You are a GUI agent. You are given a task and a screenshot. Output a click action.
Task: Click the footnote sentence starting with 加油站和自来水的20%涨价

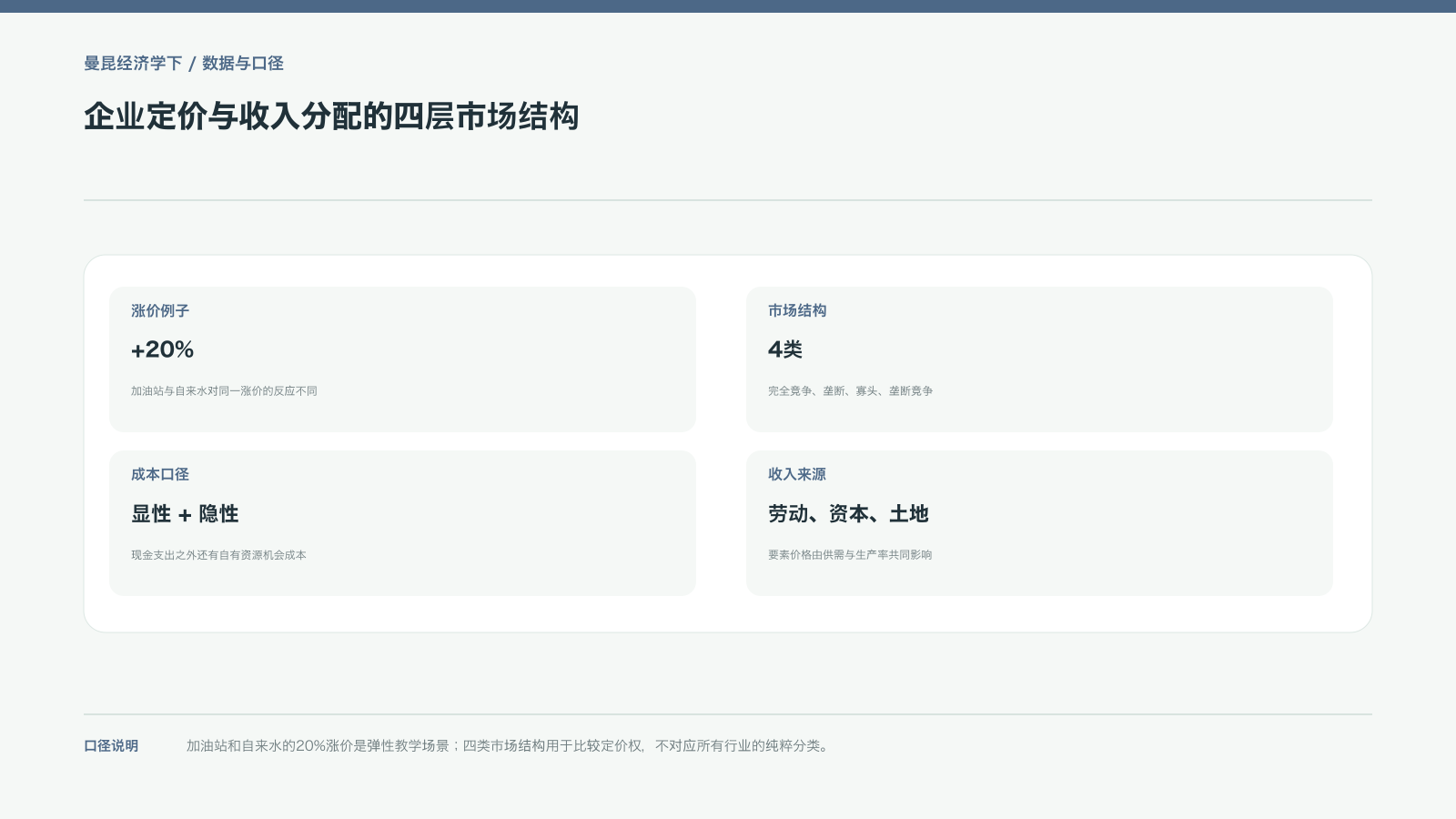click(510, 745)
